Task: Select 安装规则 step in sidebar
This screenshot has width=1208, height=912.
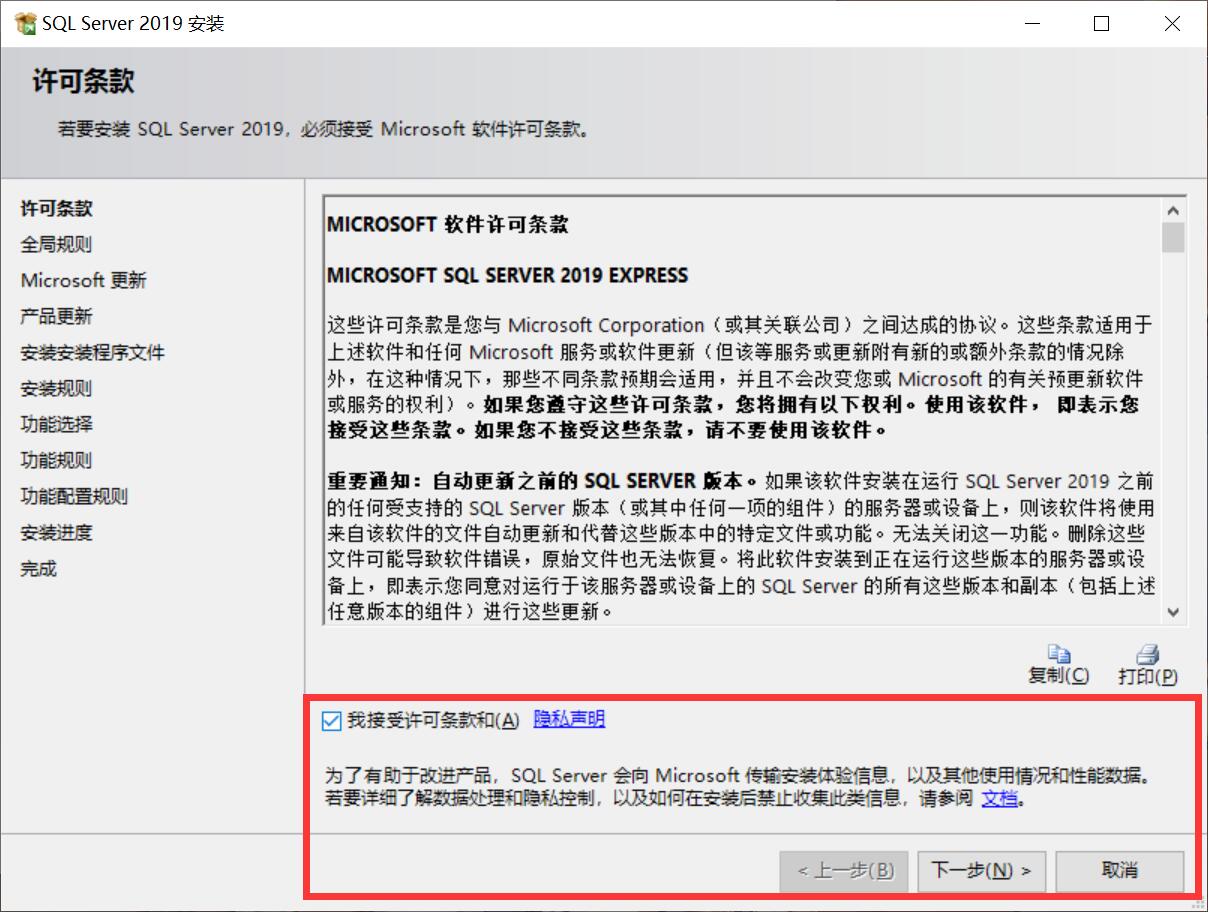Action: (57, 388)
